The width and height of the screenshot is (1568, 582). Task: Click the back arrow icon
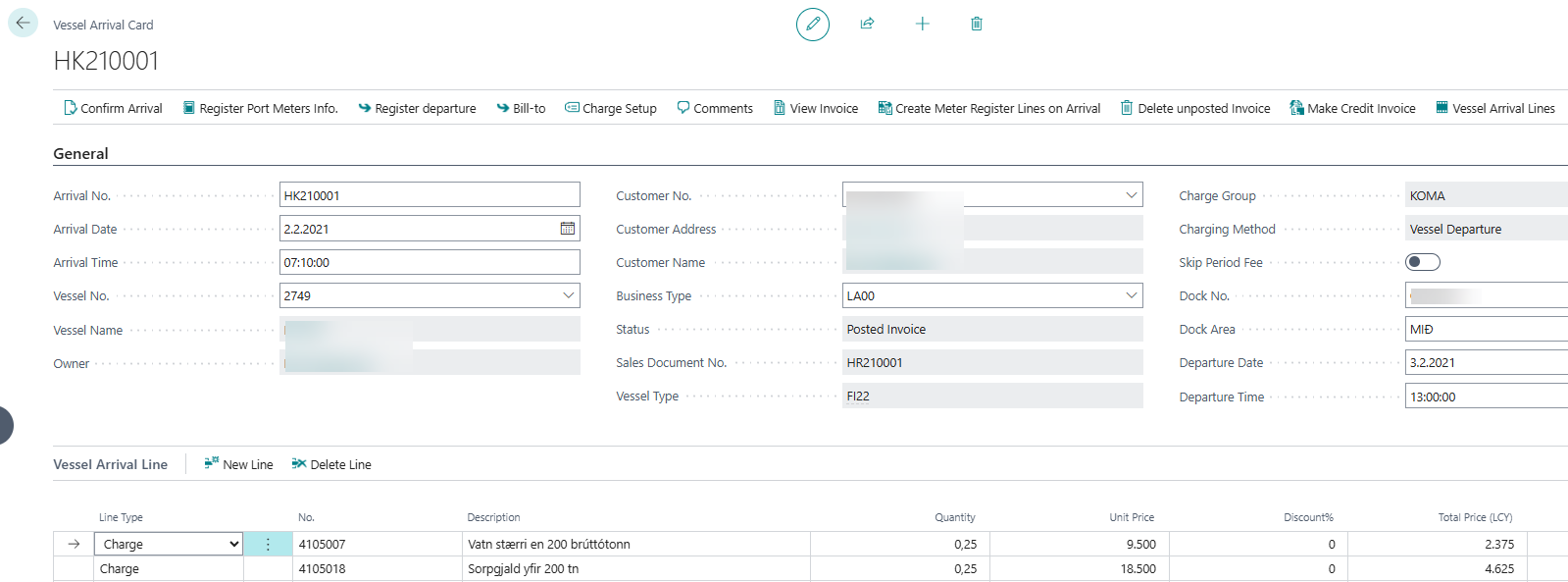[23, 23]
